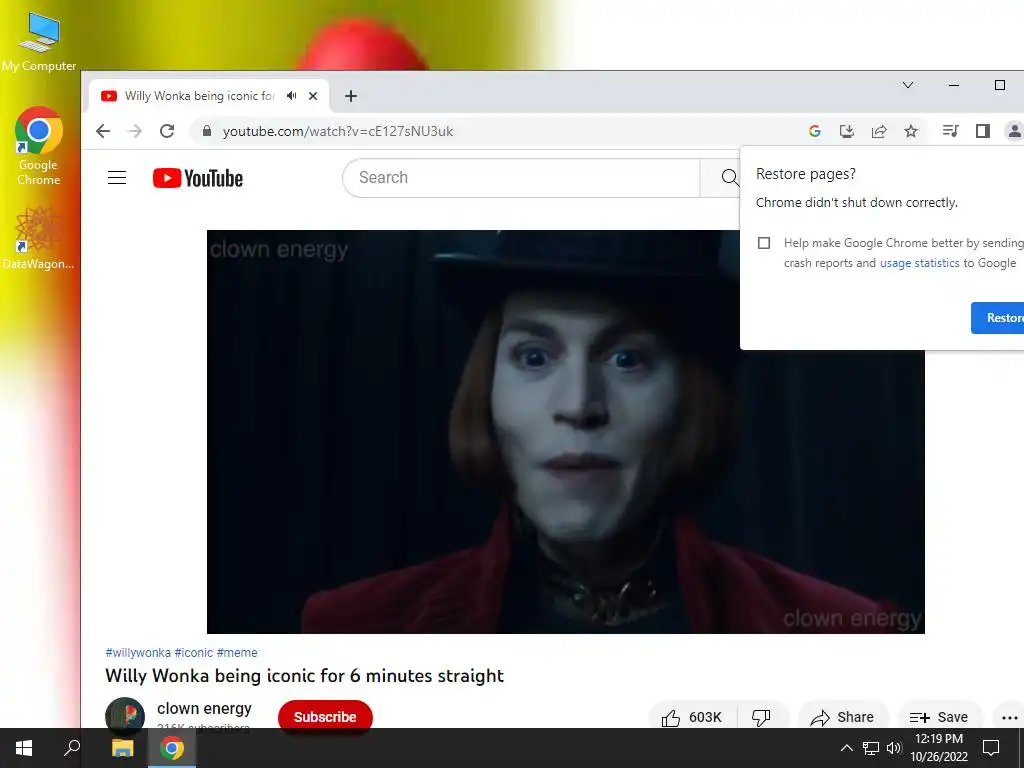Open notification center icon
The height and width of the screenshot is (768, 1024).
[991, 748]
